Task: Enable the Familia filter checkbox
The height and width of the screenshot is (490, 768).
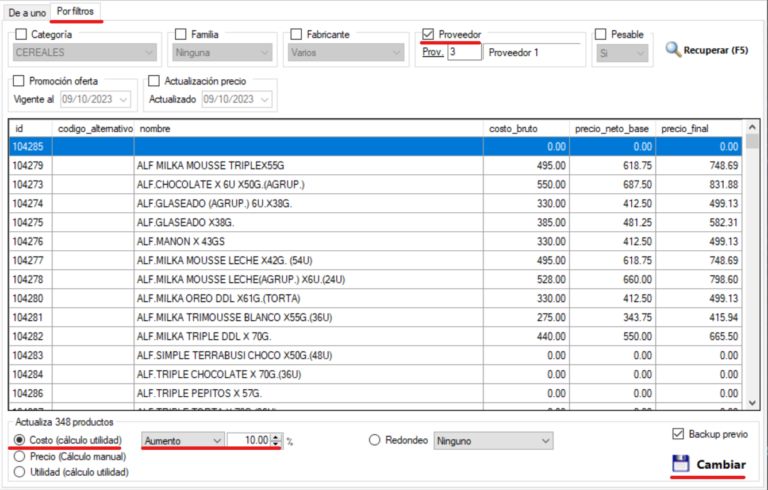Action: [181, 34]
